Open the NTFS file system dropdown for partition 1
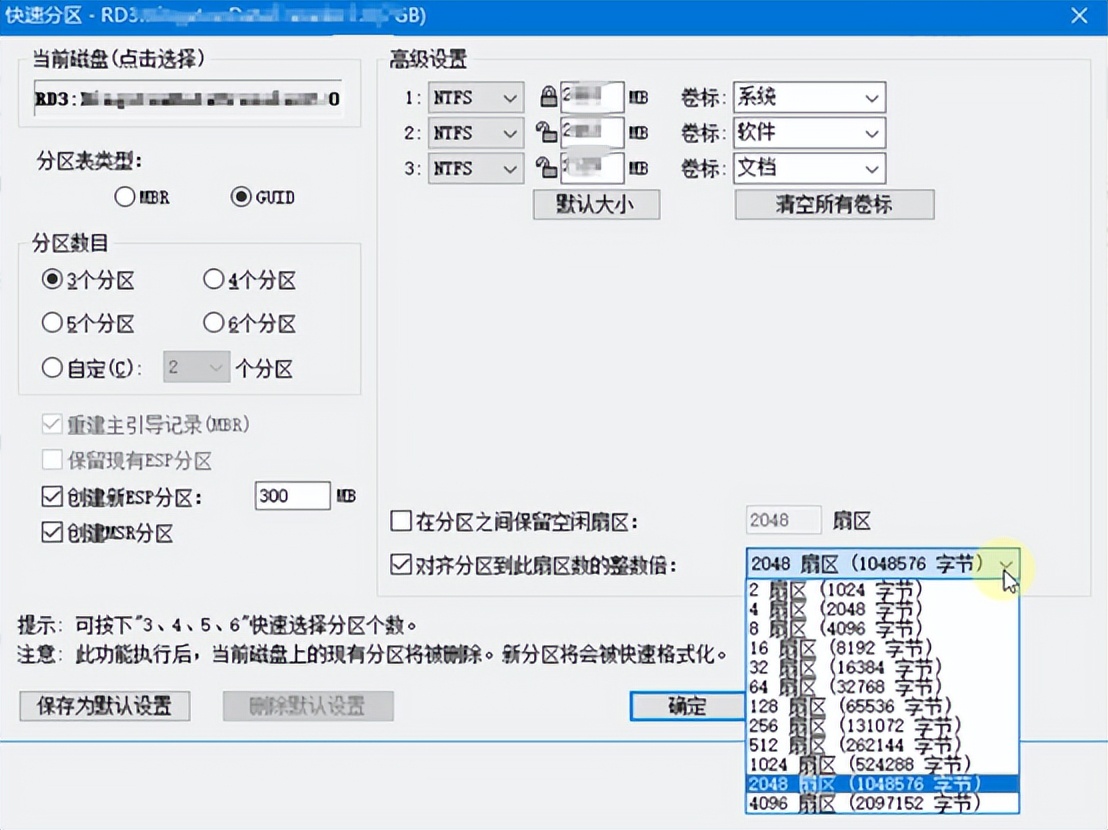1108x830 pixels. click(x=509, y=96)
